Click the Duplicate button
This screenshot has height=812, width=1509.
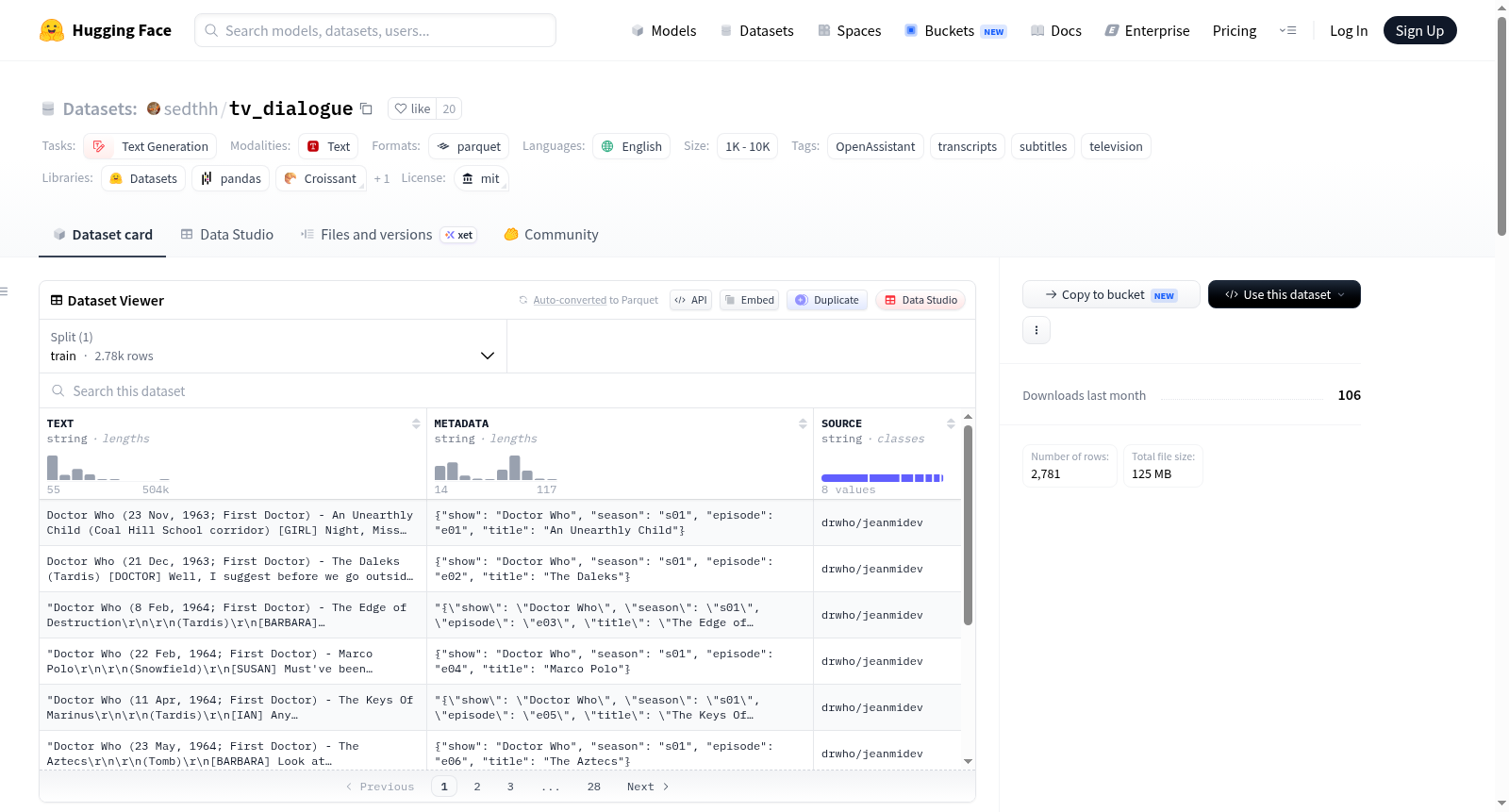(x=827, y=300)
